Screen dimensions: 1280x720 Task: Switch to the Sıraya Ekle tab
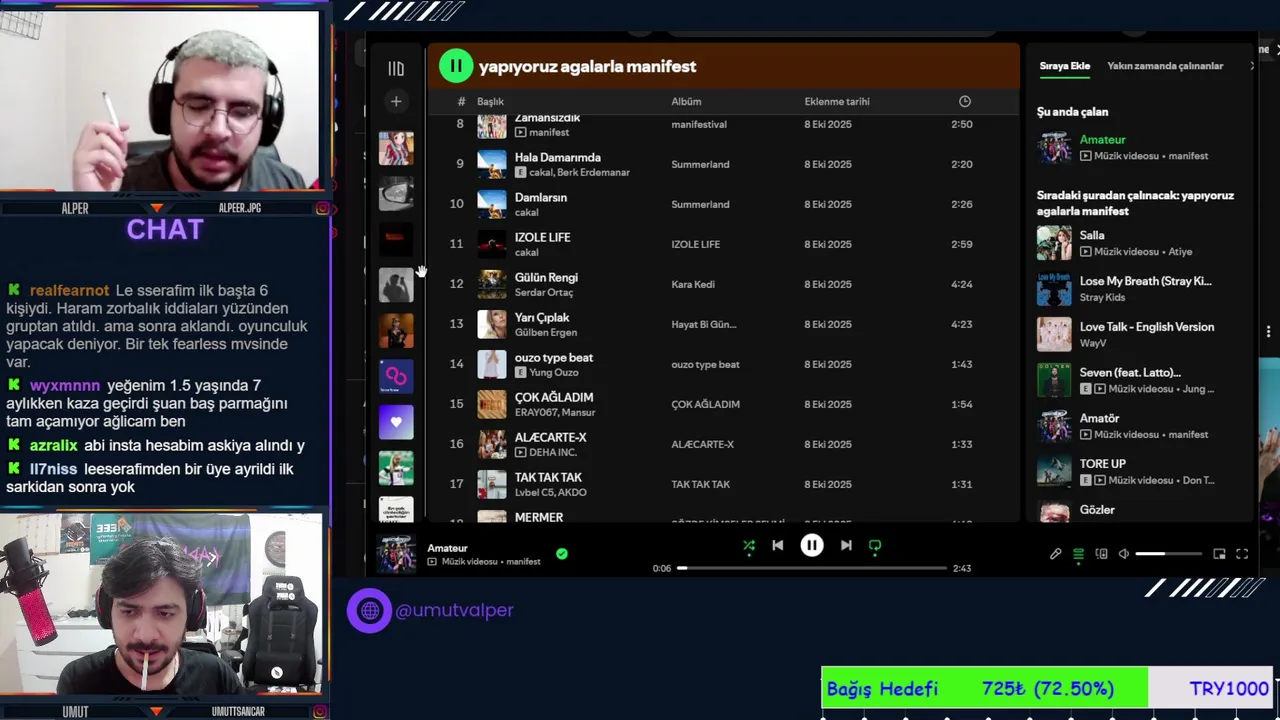pos(1064,66)
